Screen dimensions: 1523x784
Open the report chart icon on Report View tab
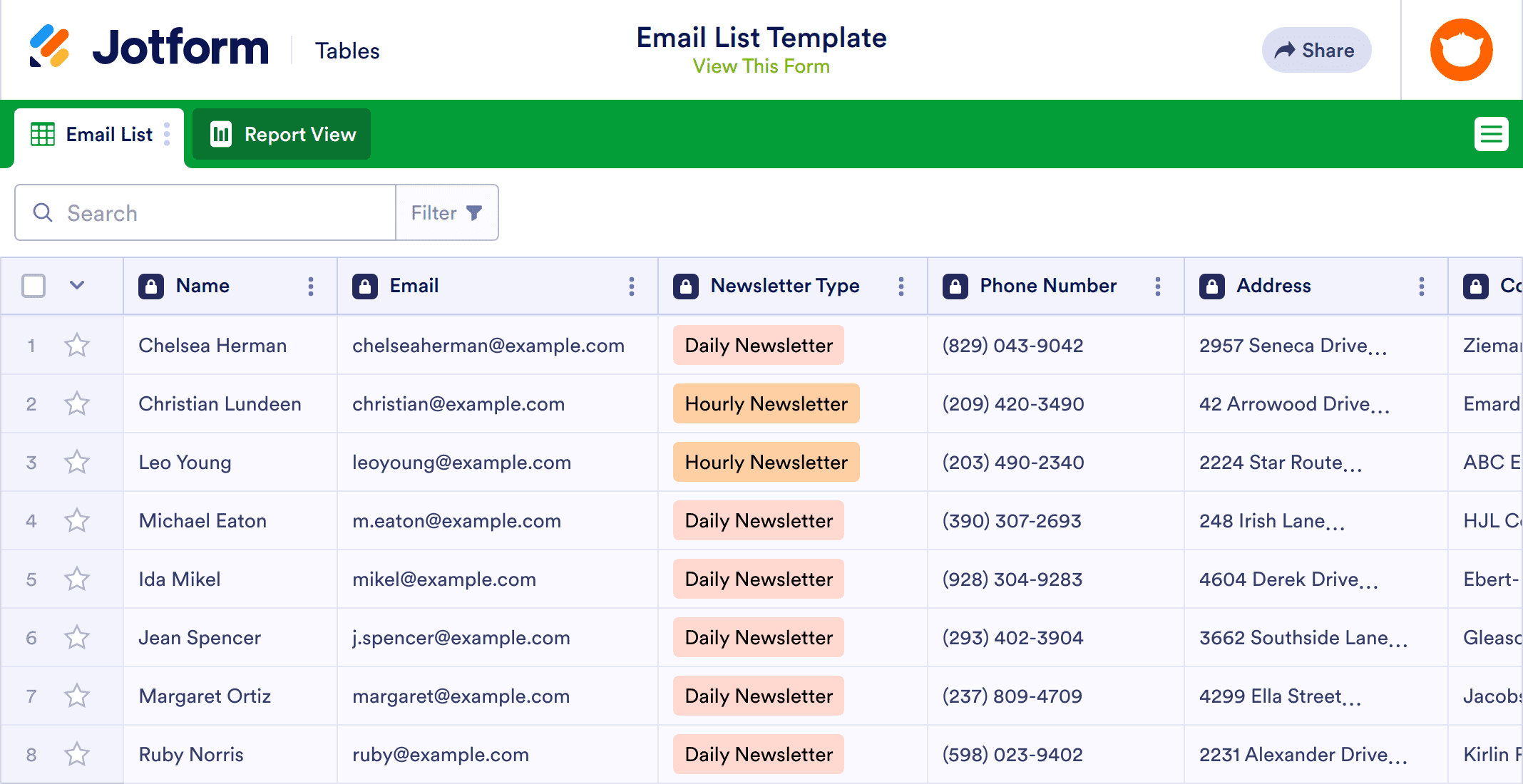coord(221,134)
